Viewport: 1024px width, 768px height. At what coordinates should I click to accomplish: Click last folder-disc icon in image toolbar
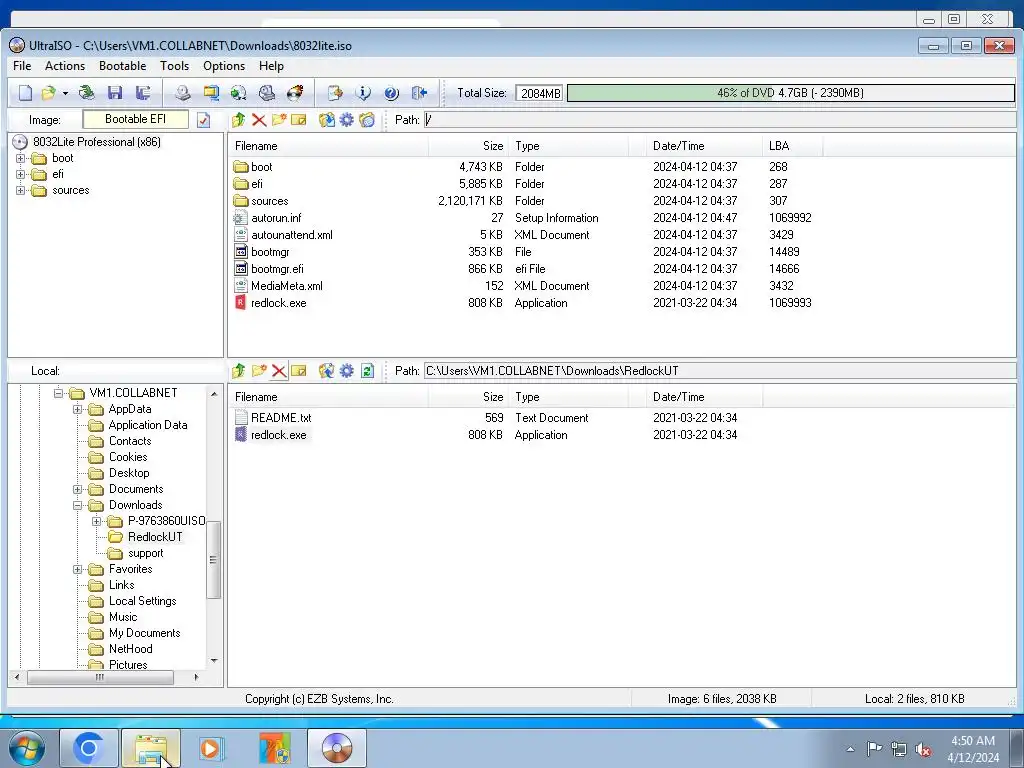point(367,120)
